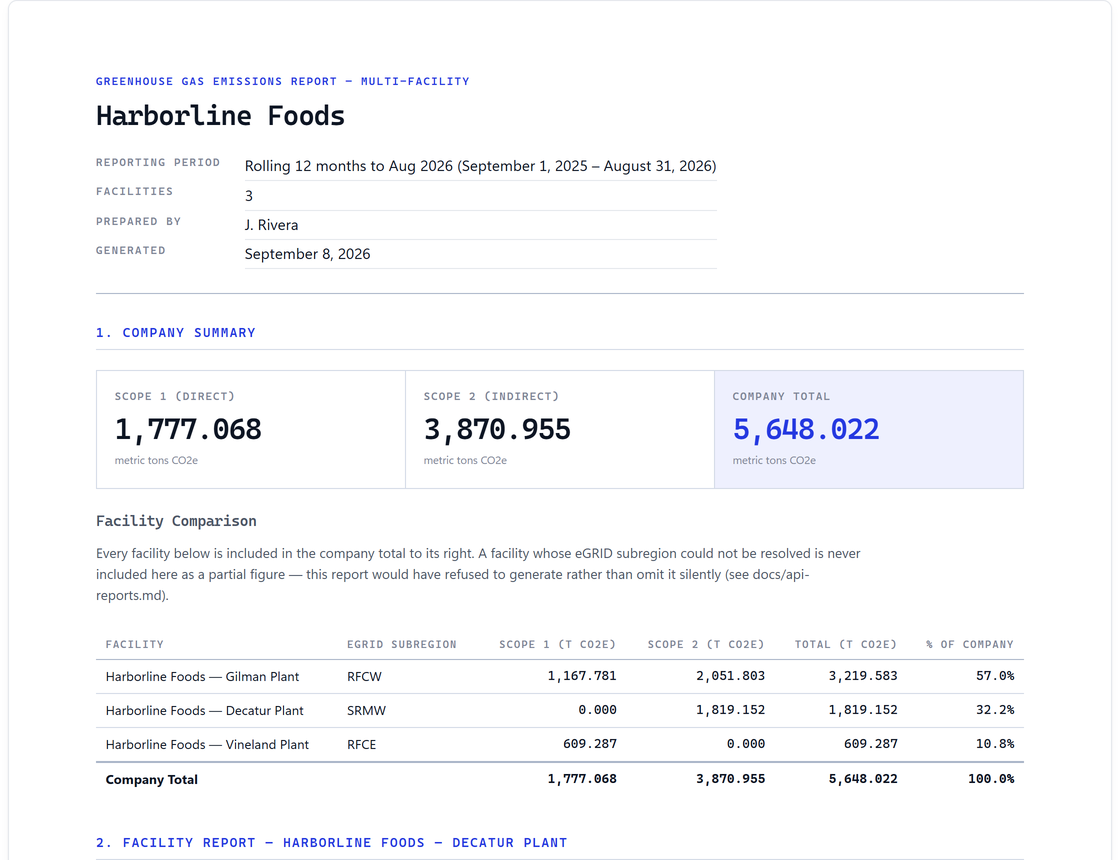Select the Harborline Foods — Decatur Plant row name
The image size is (1120, 860).
point(204,711)
